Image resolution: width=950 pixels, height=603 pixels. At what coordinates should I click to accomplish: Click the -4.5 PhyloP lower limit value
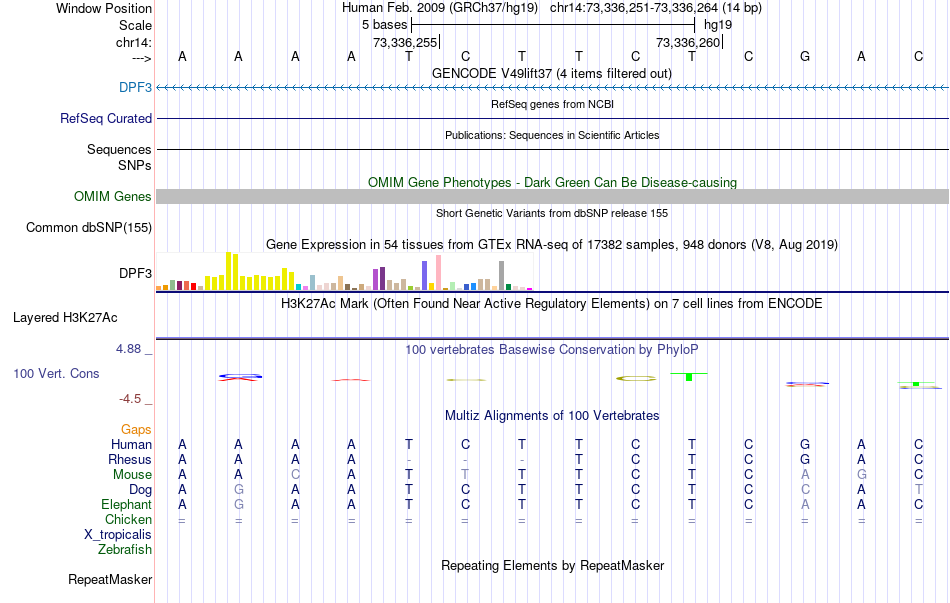129,399
